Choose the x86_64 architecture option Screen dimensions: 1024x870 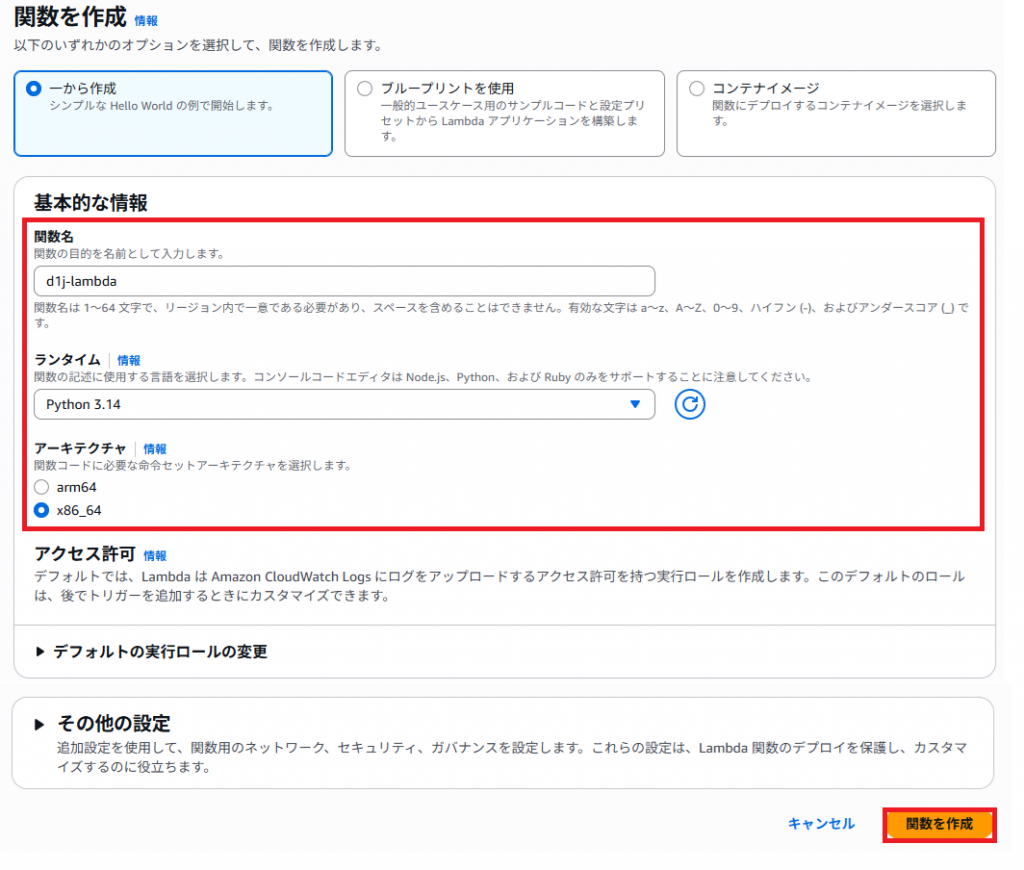click(x=41, y=510)
